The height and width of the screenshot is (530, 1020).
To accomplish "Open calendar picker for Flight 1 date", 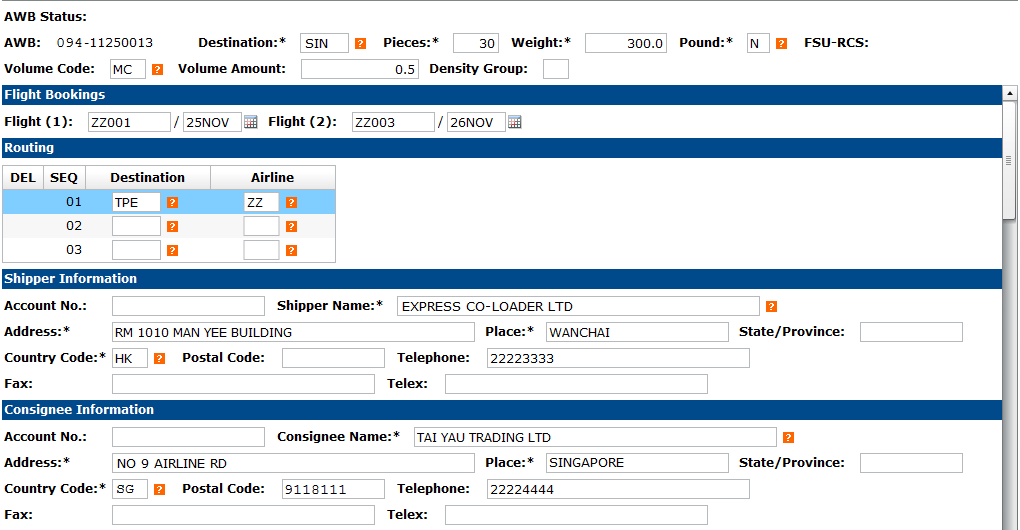I will click(x=251, y=122).
